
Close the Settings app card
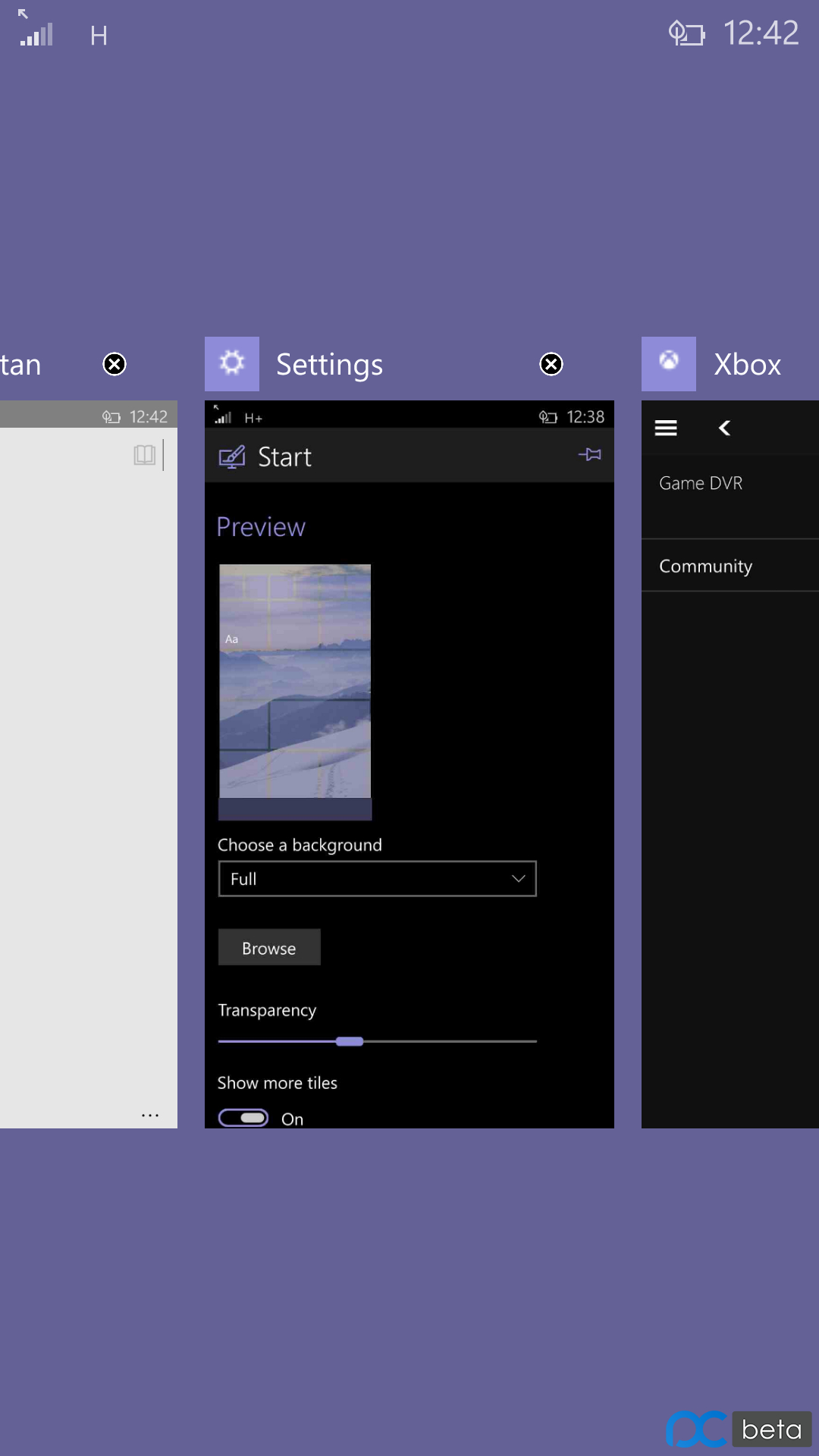coord(551,365)
